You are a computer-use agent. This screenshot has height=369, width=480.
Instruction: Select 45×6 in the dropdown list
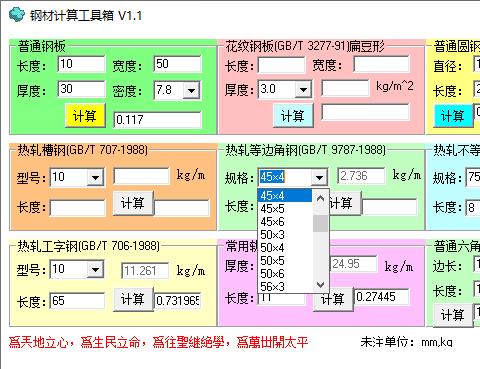[x=285, y=222]
